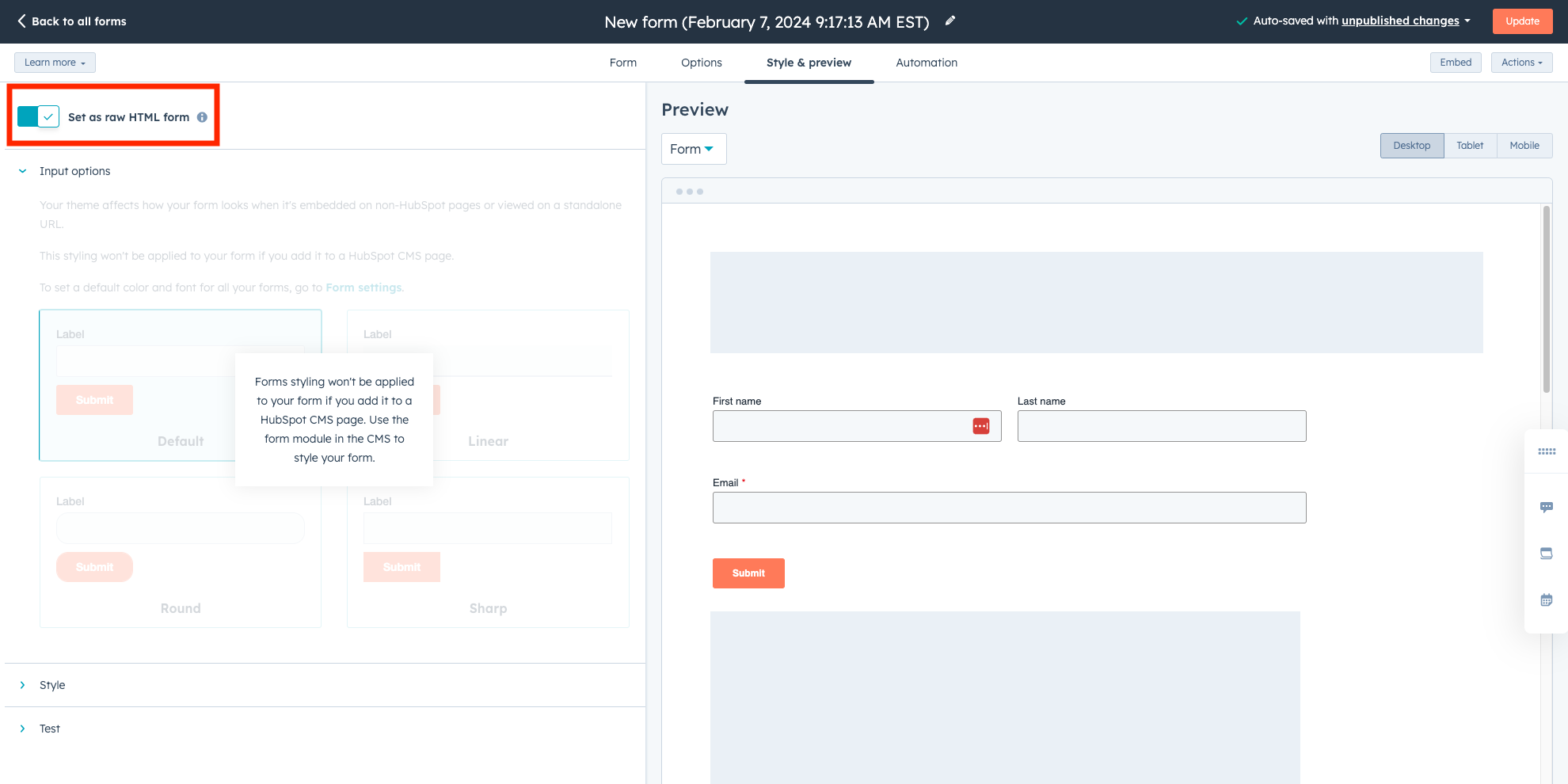Toggle off Set as raw HTML form
Screen dimensions: 1568x784
tap(38, 117)
